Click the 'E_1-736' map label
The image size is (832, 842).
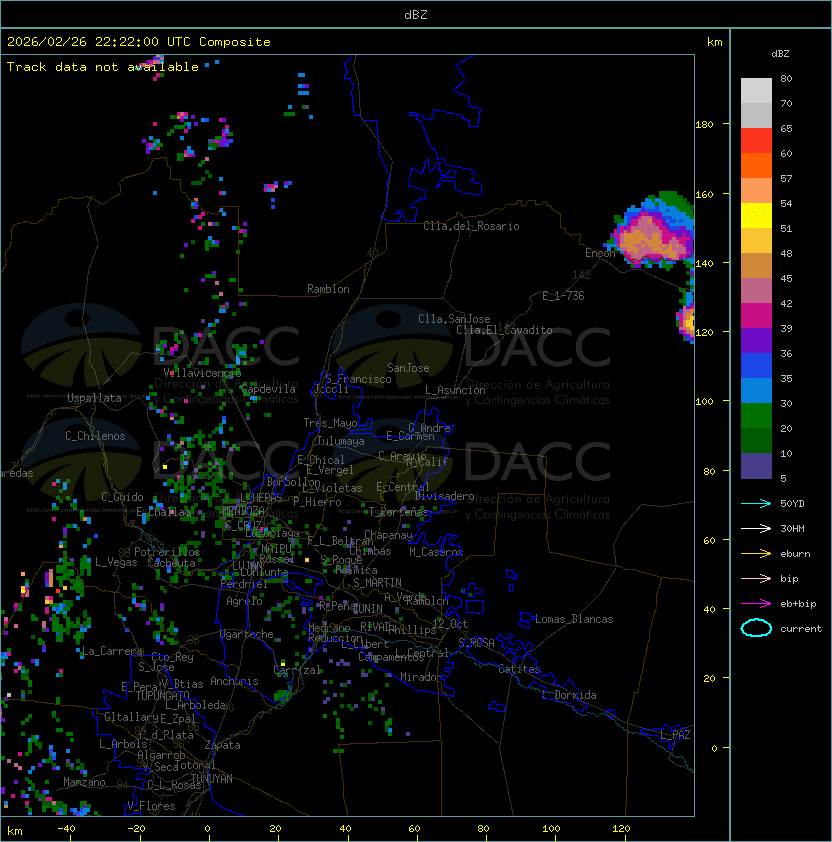coord(563,296)
